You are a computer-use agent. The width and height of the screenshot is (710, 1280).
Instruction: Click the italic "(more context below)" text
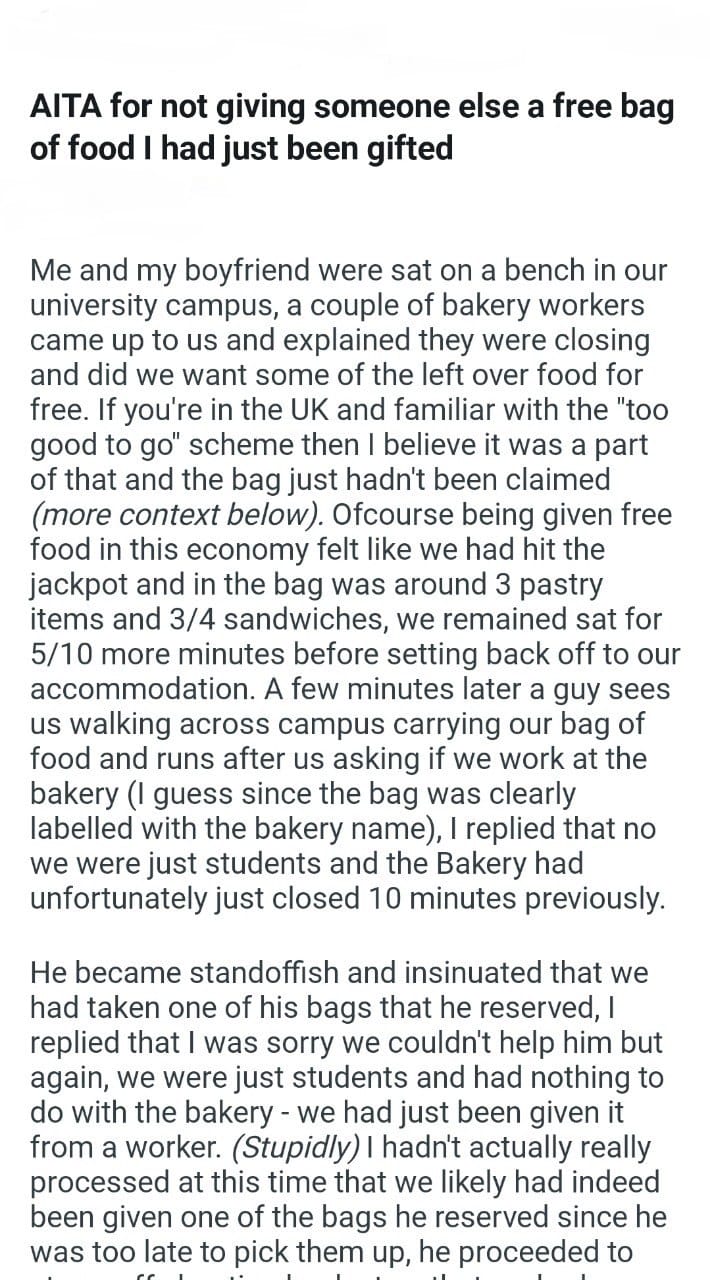(176, 514)
